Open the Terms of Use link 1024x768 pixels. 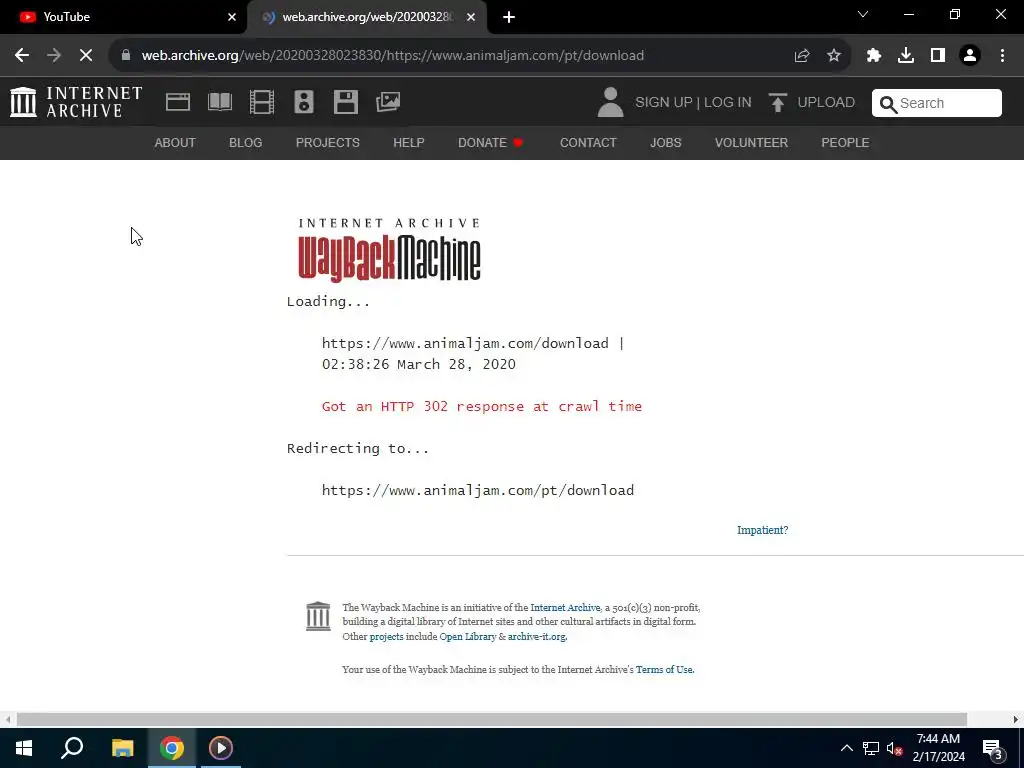click(x=664, y=669)
